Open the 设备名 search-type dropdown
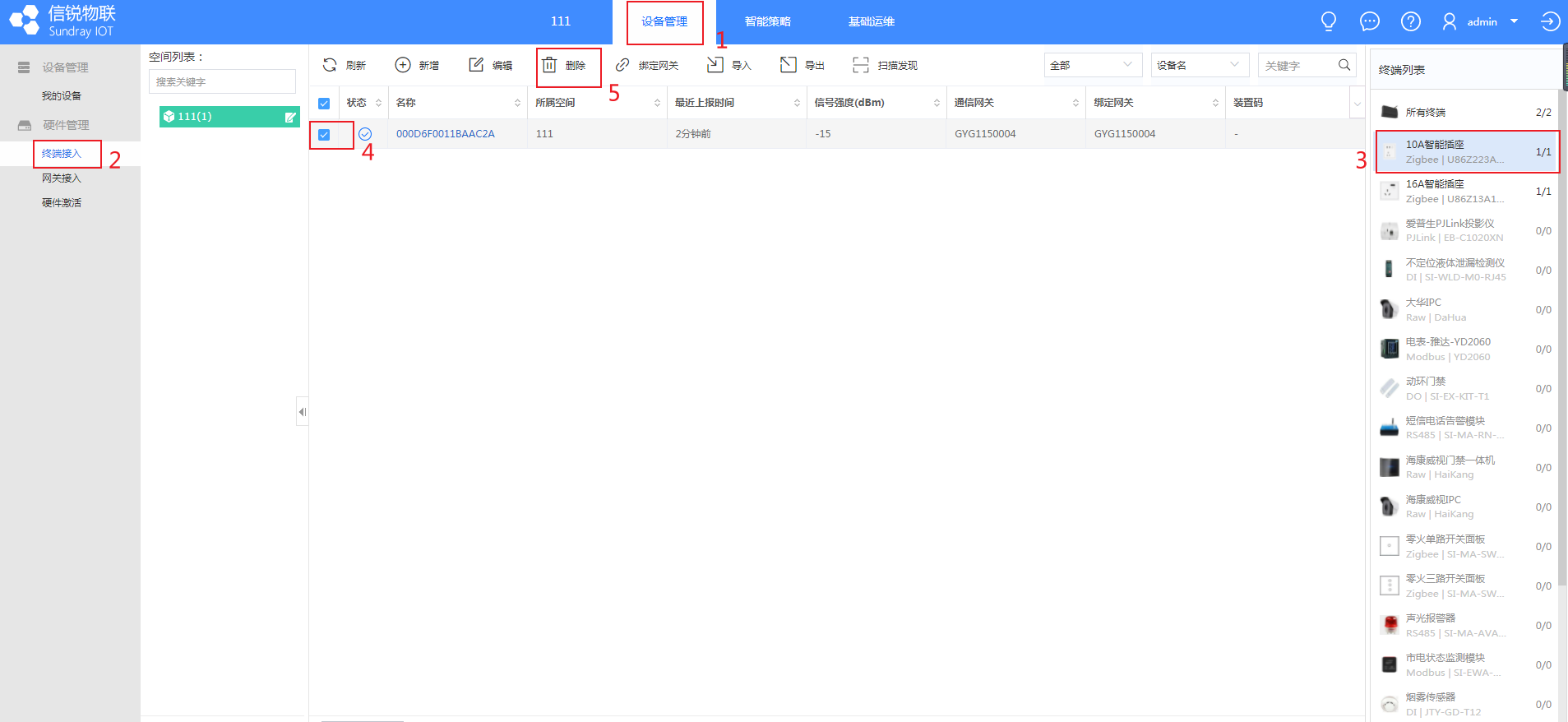1568x722 pixels. coord(1199,65)
